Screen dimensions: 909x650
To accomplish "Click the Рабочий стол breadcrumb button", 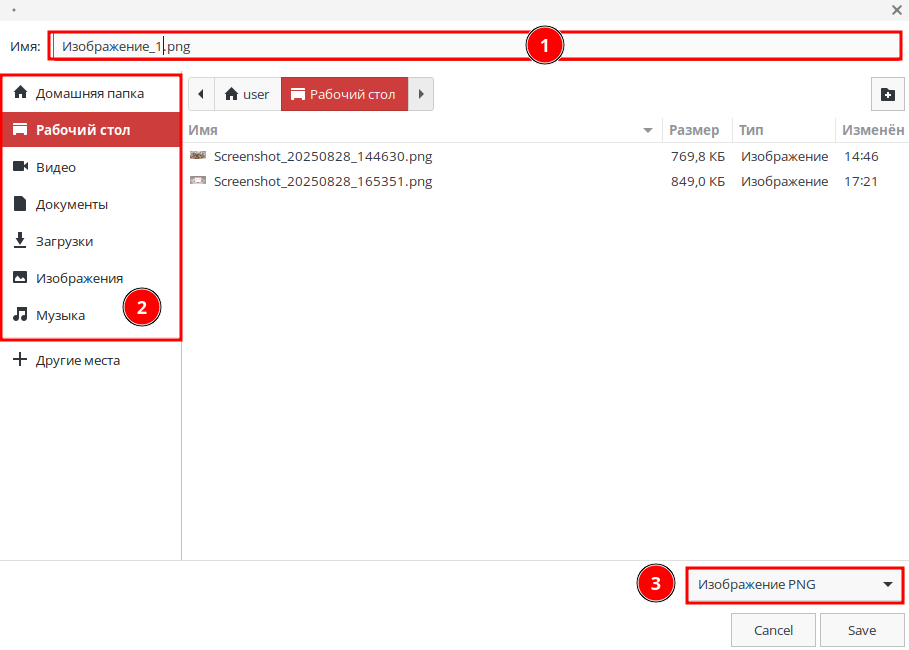I will [x=344, y=94].
